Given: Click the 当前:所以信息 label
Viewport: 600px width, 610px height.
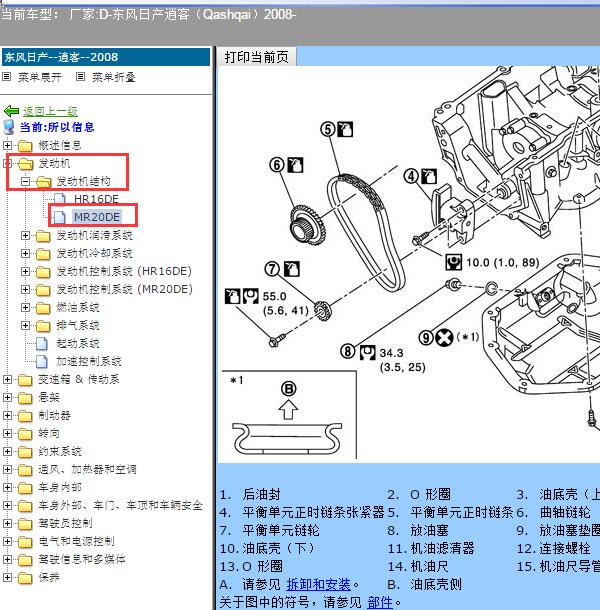Looking at the screenshot, I should (x=57, y=127).
